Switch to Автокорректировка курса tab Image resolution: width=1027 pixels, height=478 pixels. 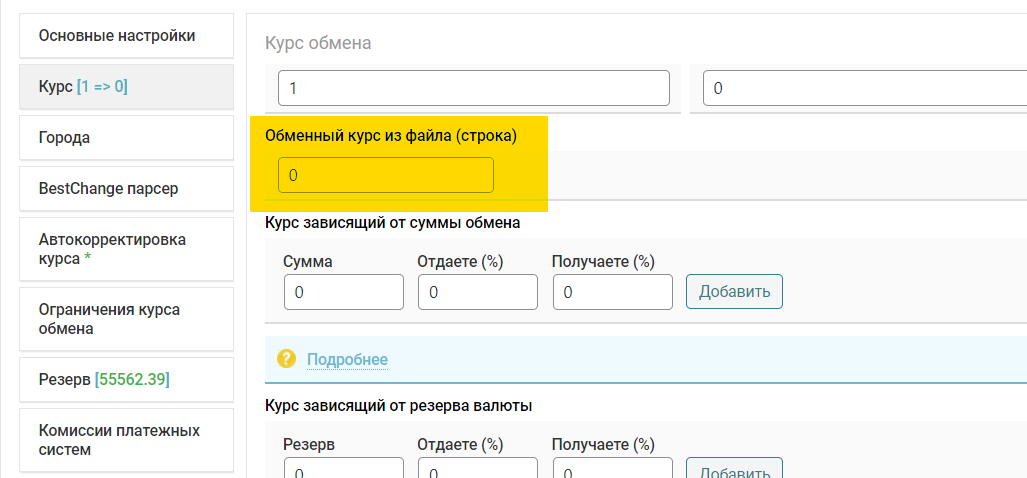click(126, 249)
